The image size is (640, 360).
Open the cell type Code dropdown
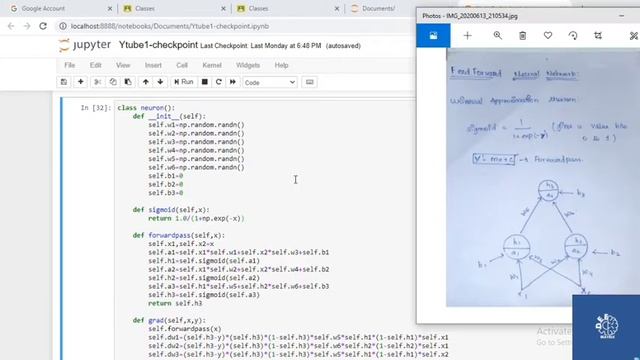(270, 82)
